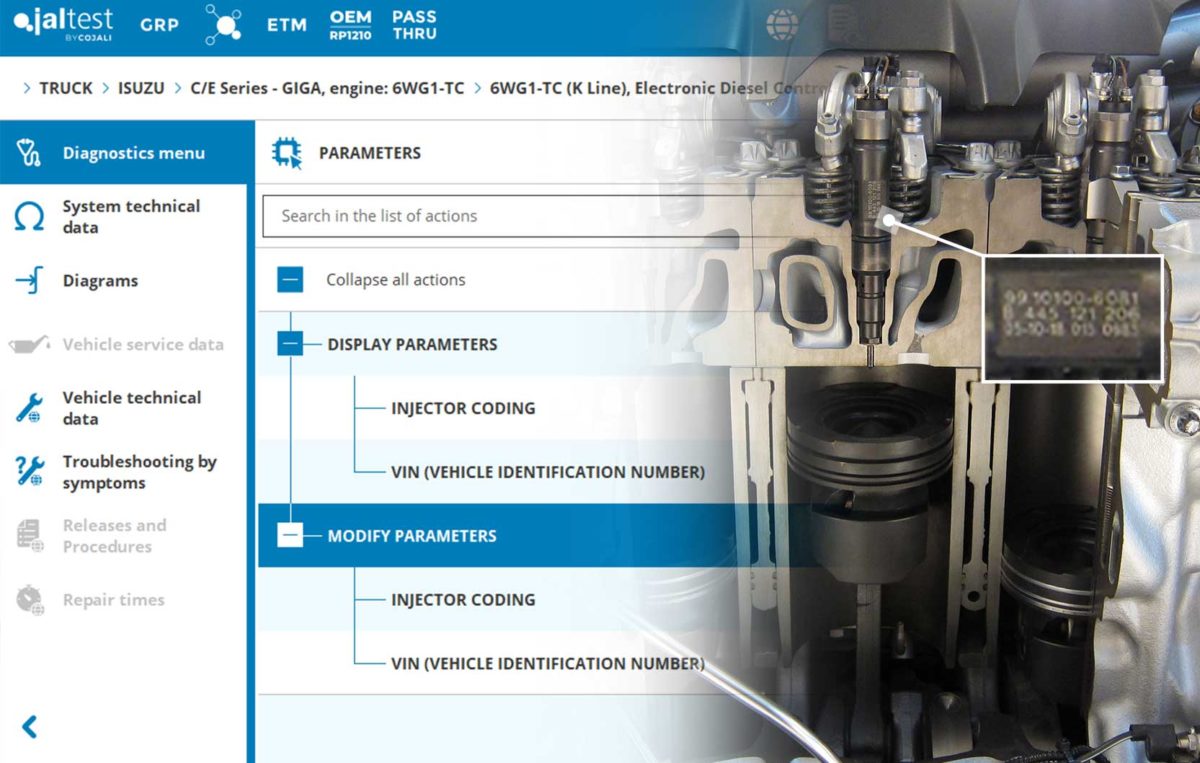Viewport: 1200px width, 763px height.
Task: Open Troubleshooting by symptoms
Action: (139, 472)
